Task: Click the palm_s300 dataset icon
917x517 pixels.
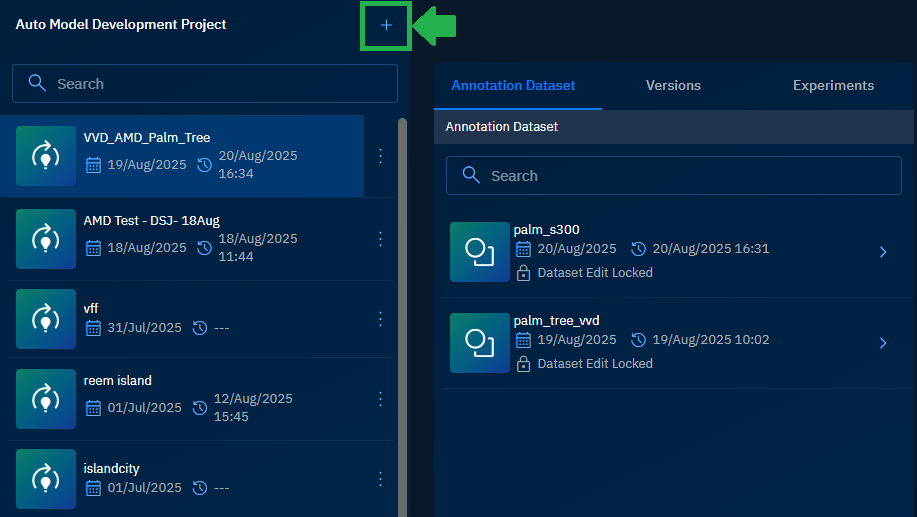Action: [x=479, y=252]
